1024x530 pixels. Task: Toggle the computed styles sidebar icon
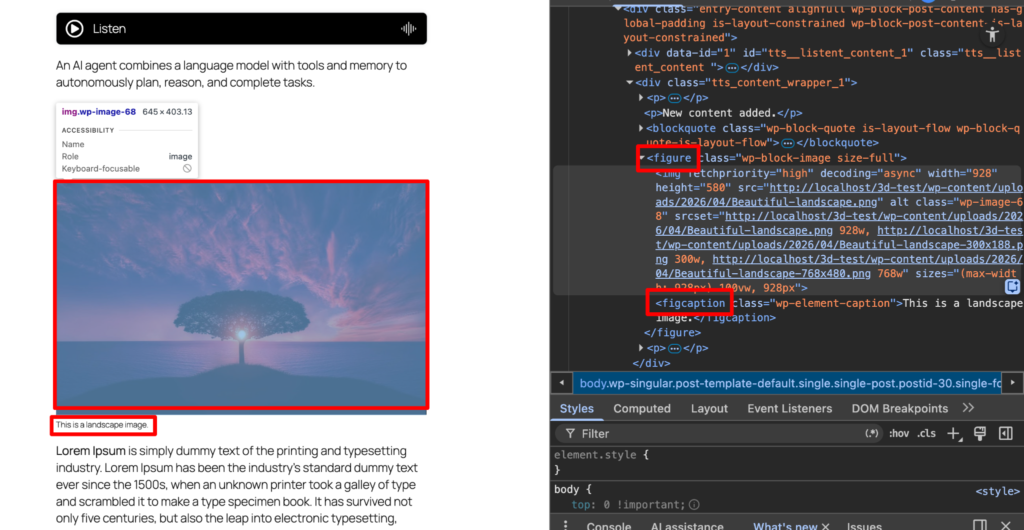pos(1006,433)
